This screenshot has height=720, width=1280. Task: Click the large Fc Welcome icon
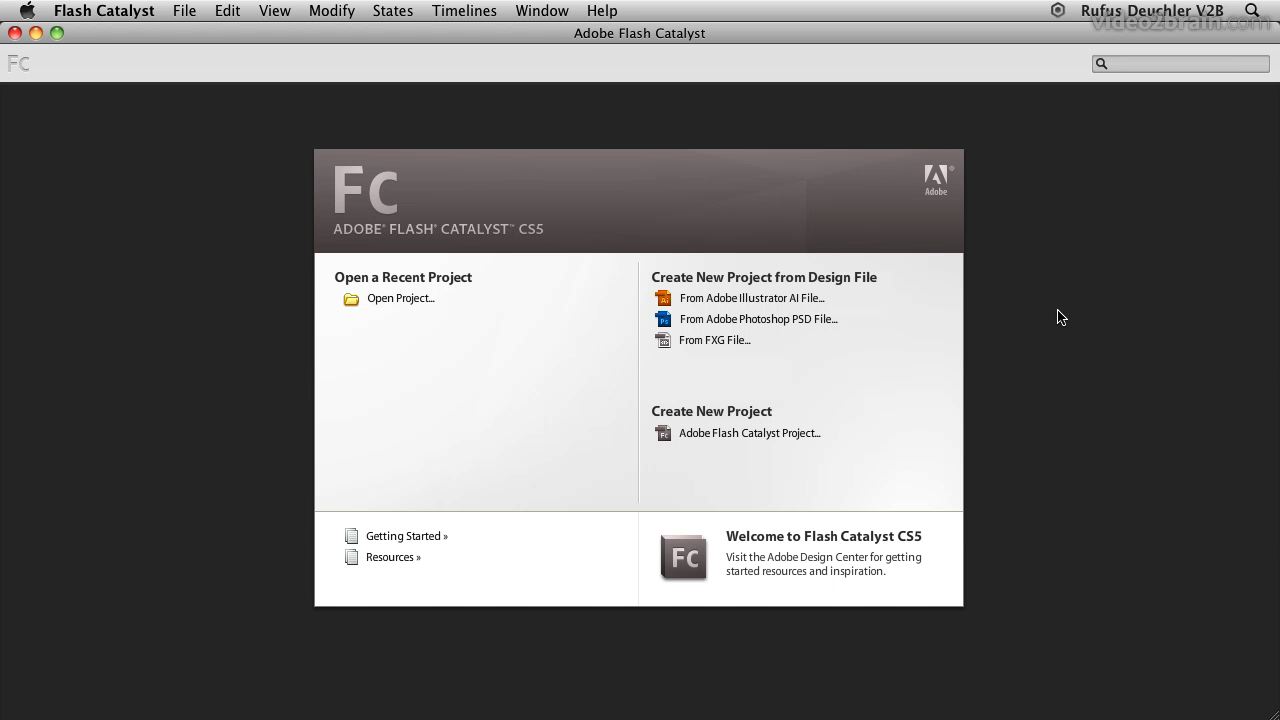(684, 556)
